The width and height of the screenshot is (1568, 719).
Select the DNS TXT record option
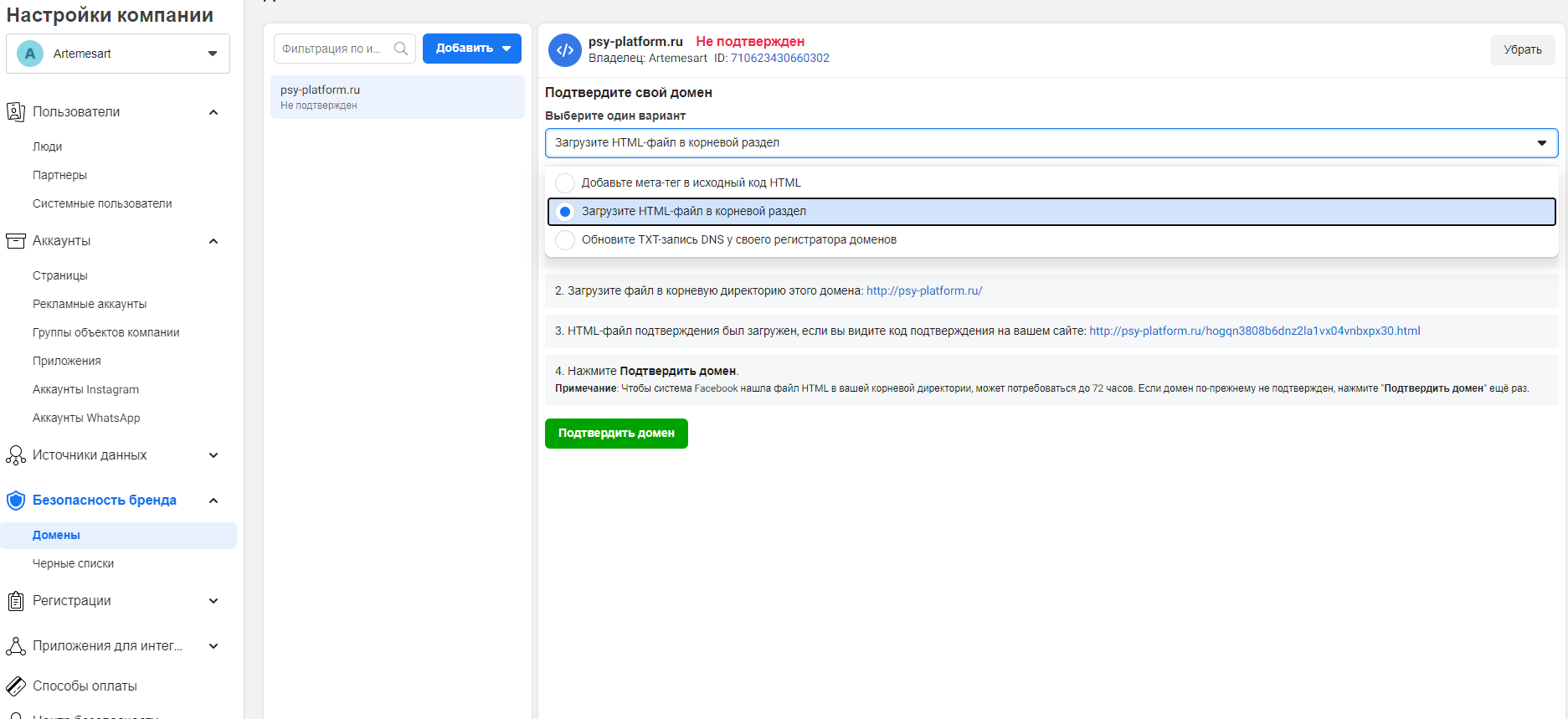tap(565, 240)
